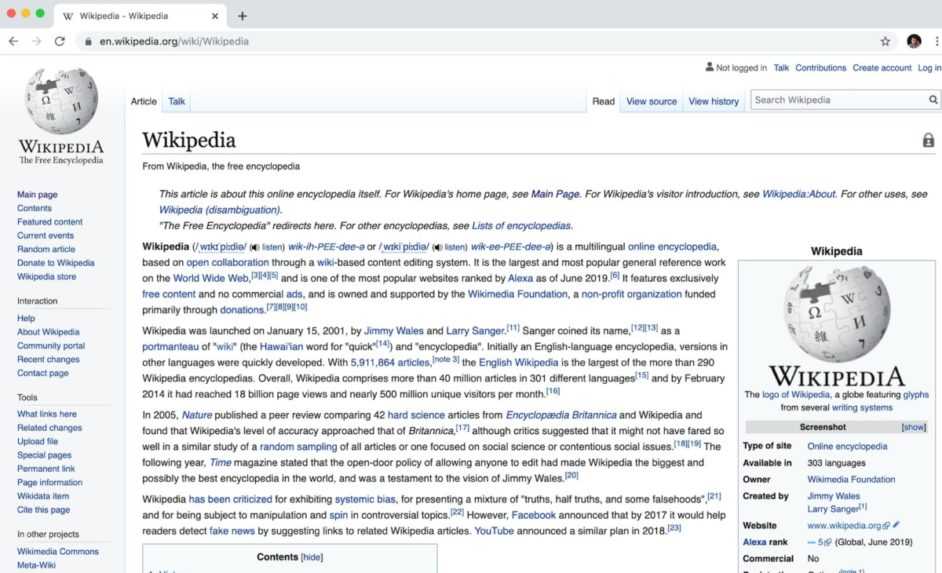This screenshot has height=573, width=942.
Task: Open the Chrome profile avatar
Action: coord(914,41)
